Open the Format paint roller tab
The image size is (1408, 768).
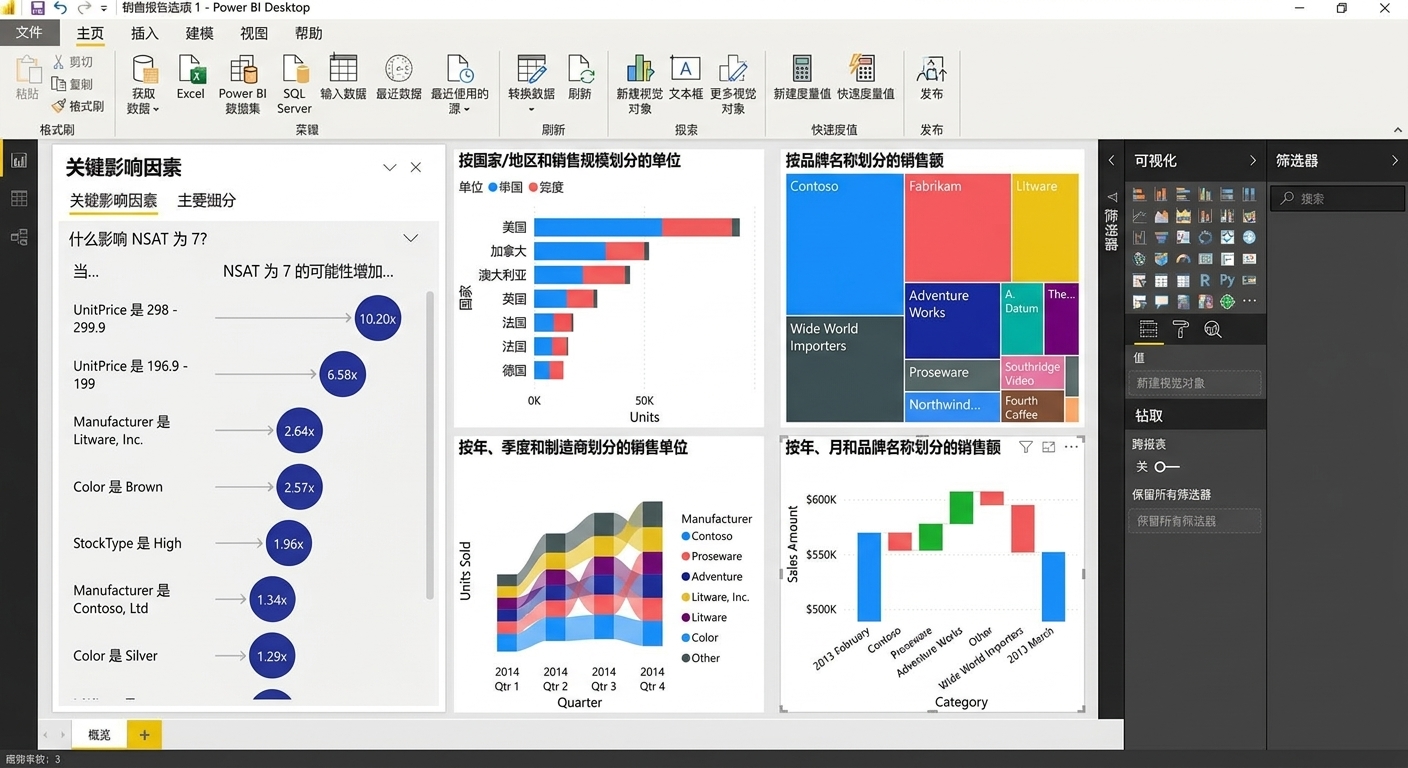click(x=1181, y=330)
